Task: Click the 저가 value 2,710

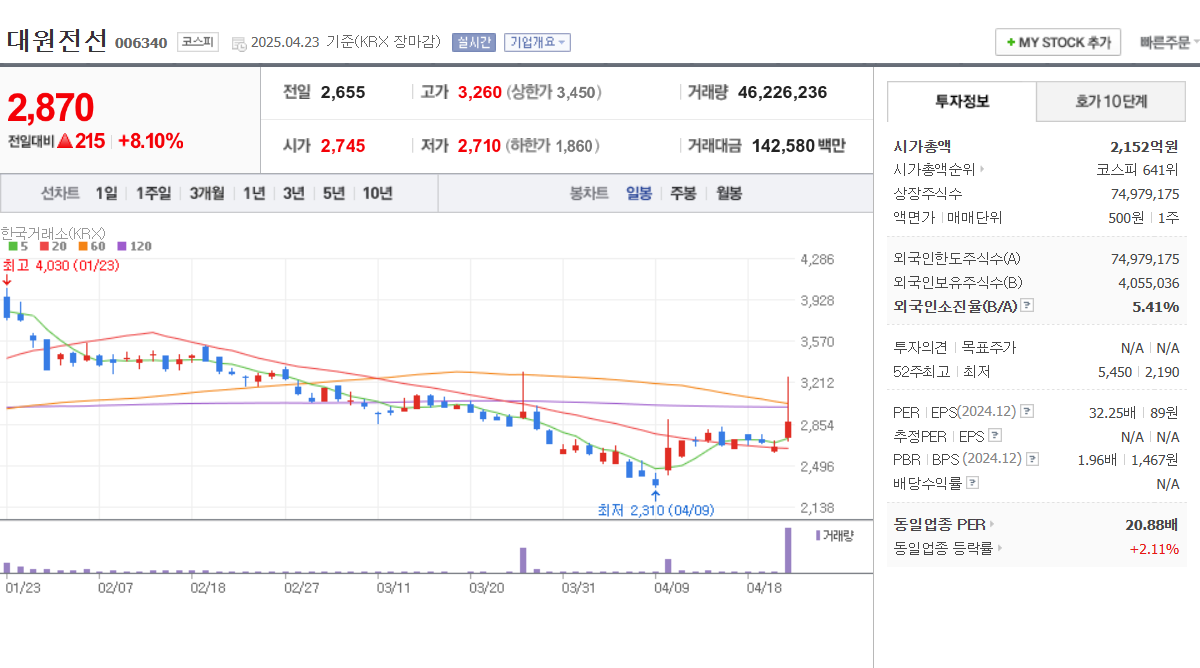Action: point(479,145)
